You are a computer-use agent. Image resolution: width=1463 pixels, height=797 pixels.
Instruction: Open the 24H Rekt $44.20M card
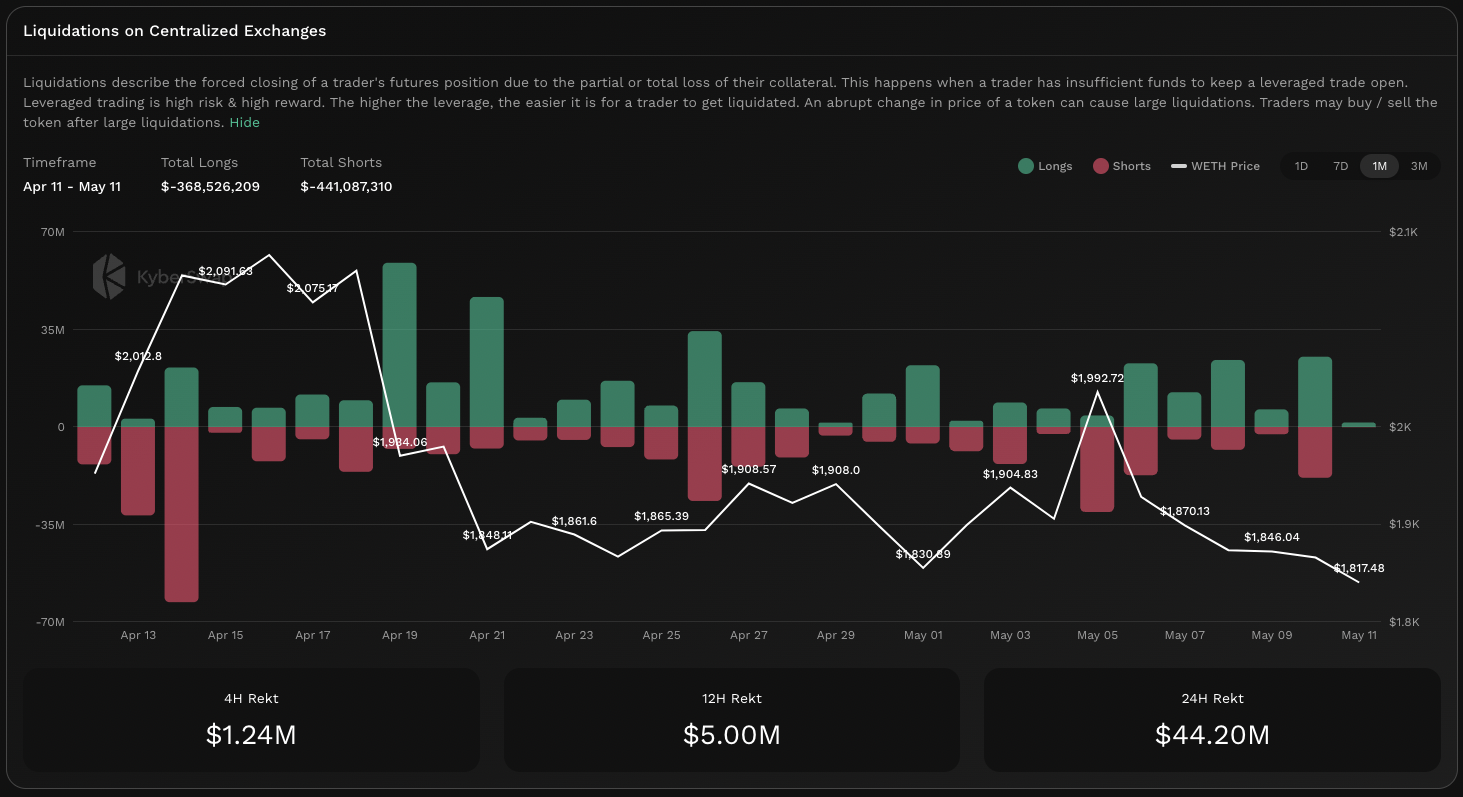tap(1212, 720)
